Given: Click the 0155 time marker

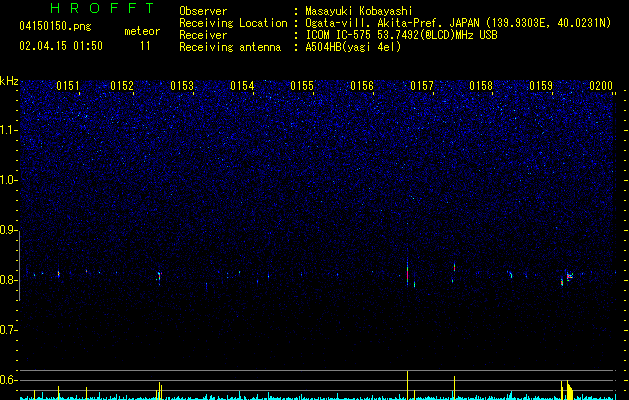Looking at the screenshot, I should pyautogui.click(x=302, y=86).
